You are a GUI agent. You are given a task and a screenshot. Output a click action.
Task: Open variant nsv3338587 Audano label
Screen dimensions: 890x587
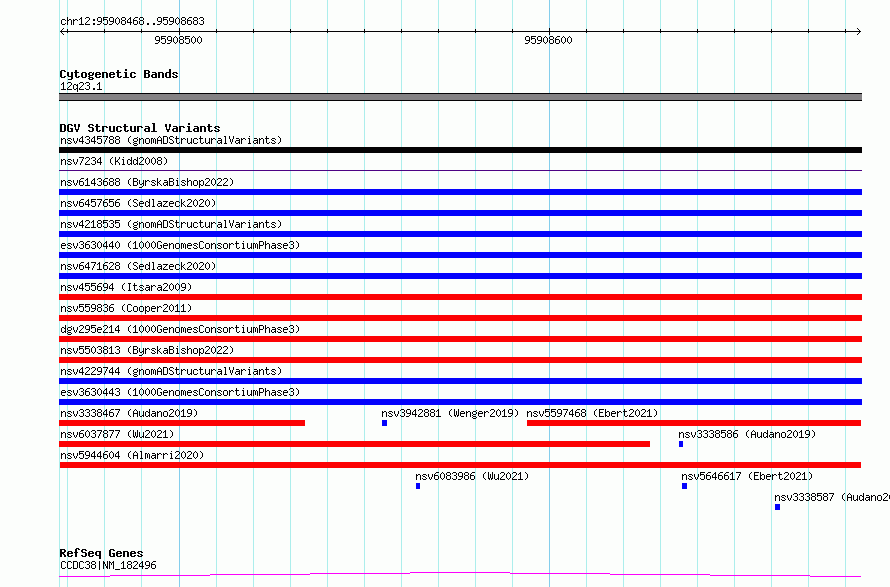(832, 497)
